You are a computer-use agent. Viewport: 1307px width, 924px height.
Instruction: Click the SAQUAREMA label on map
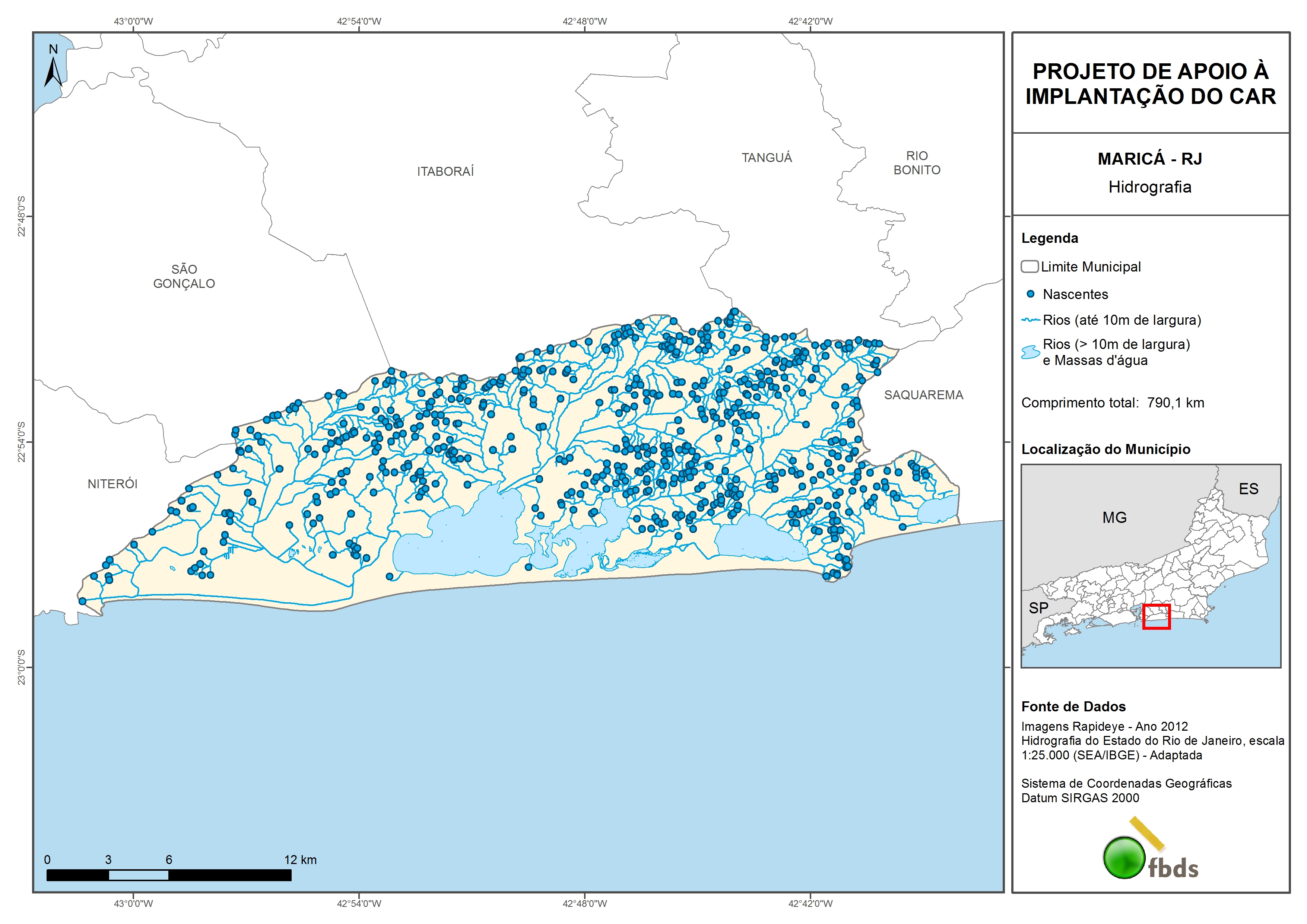pos(923,395)
